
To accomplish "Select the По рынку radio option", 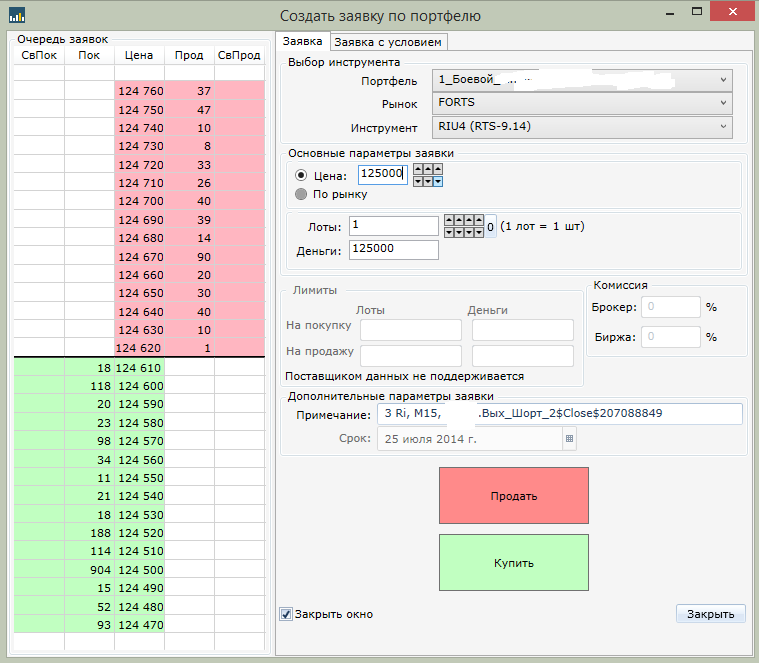I will click(302, 194).
